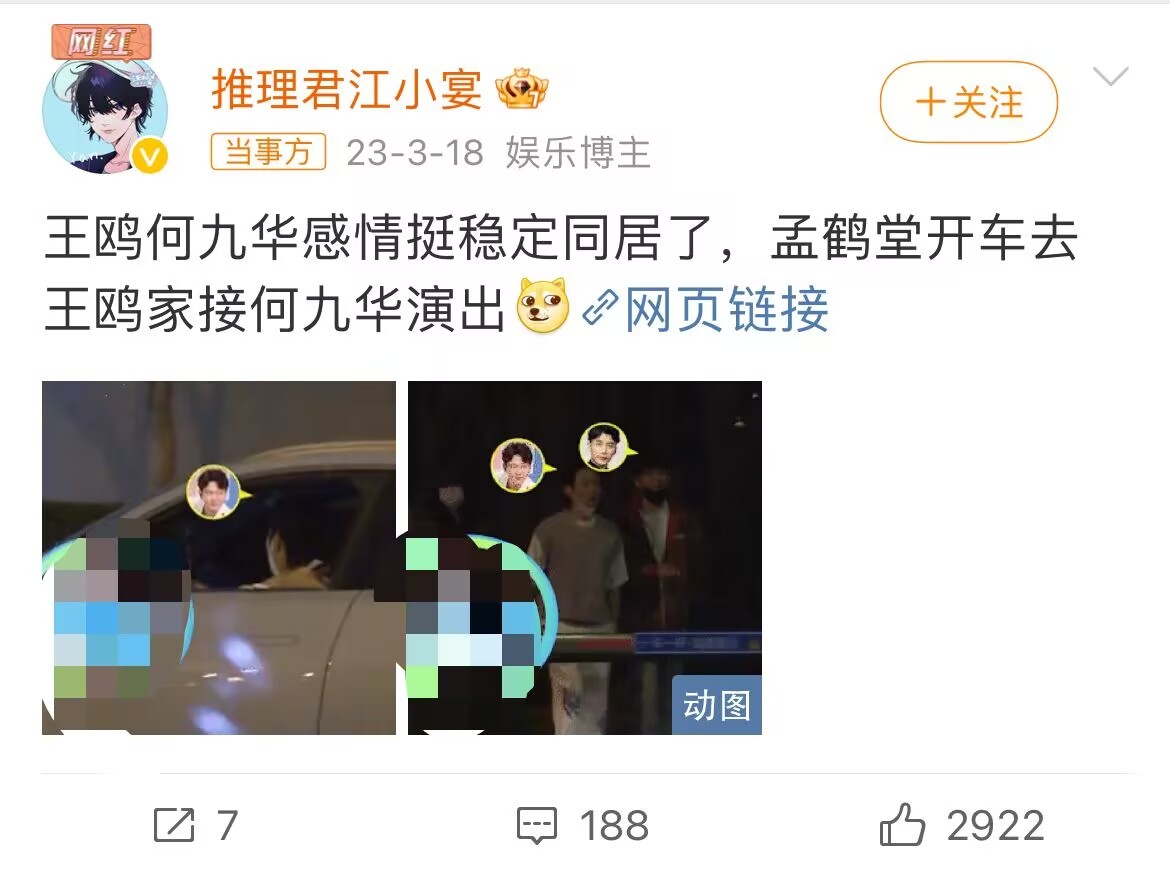Open the poster's anime avatar profile picture

point(104,113)
